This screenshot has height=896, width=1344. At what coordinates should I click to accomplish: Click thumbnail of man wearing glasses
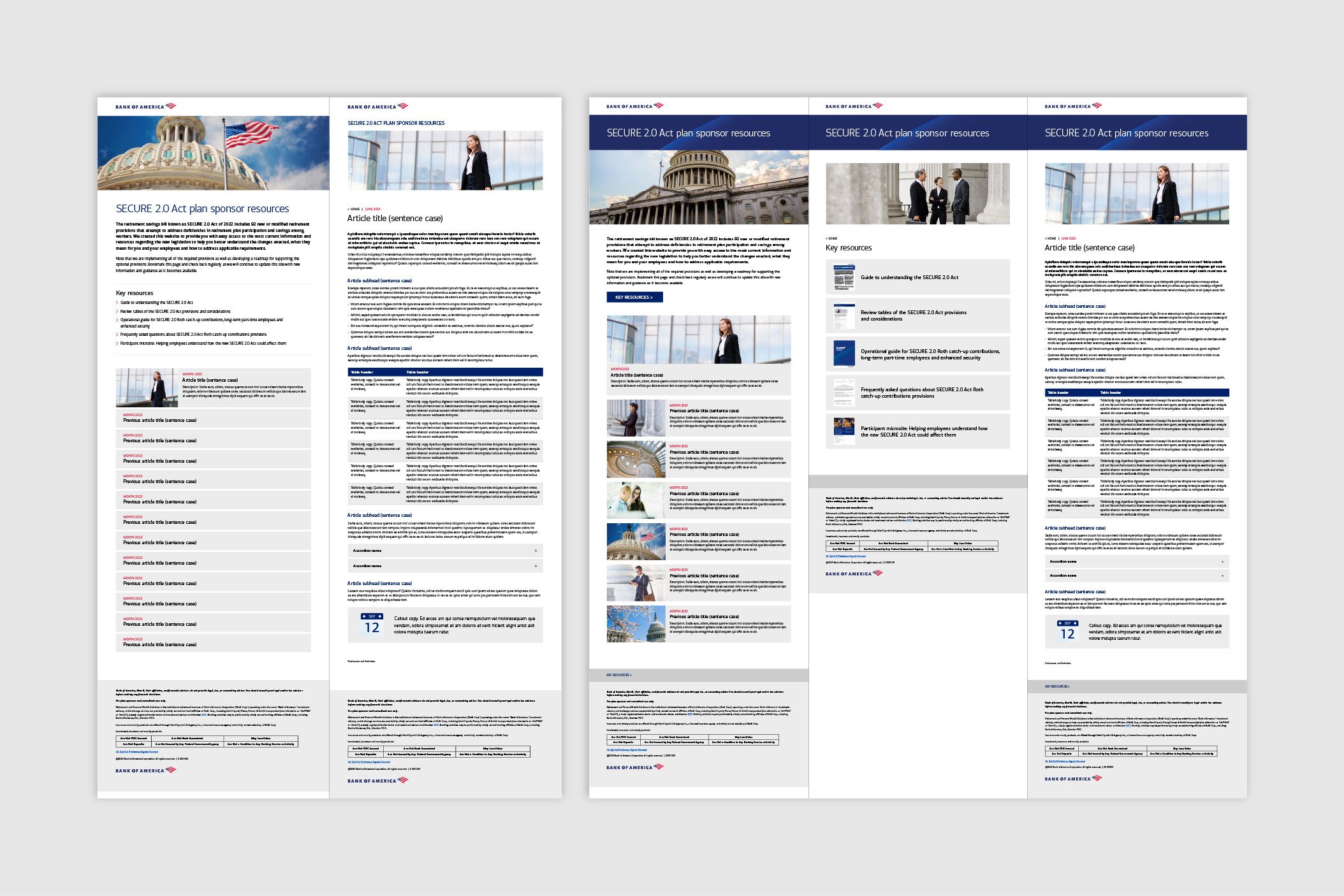(636, 500)
